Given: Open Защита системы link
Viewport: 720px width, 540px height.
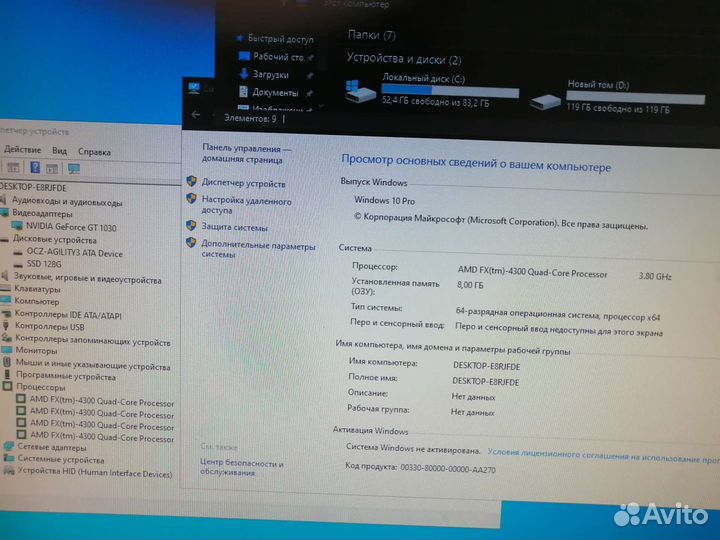Looking at the screenshot, I should point(234,227).
